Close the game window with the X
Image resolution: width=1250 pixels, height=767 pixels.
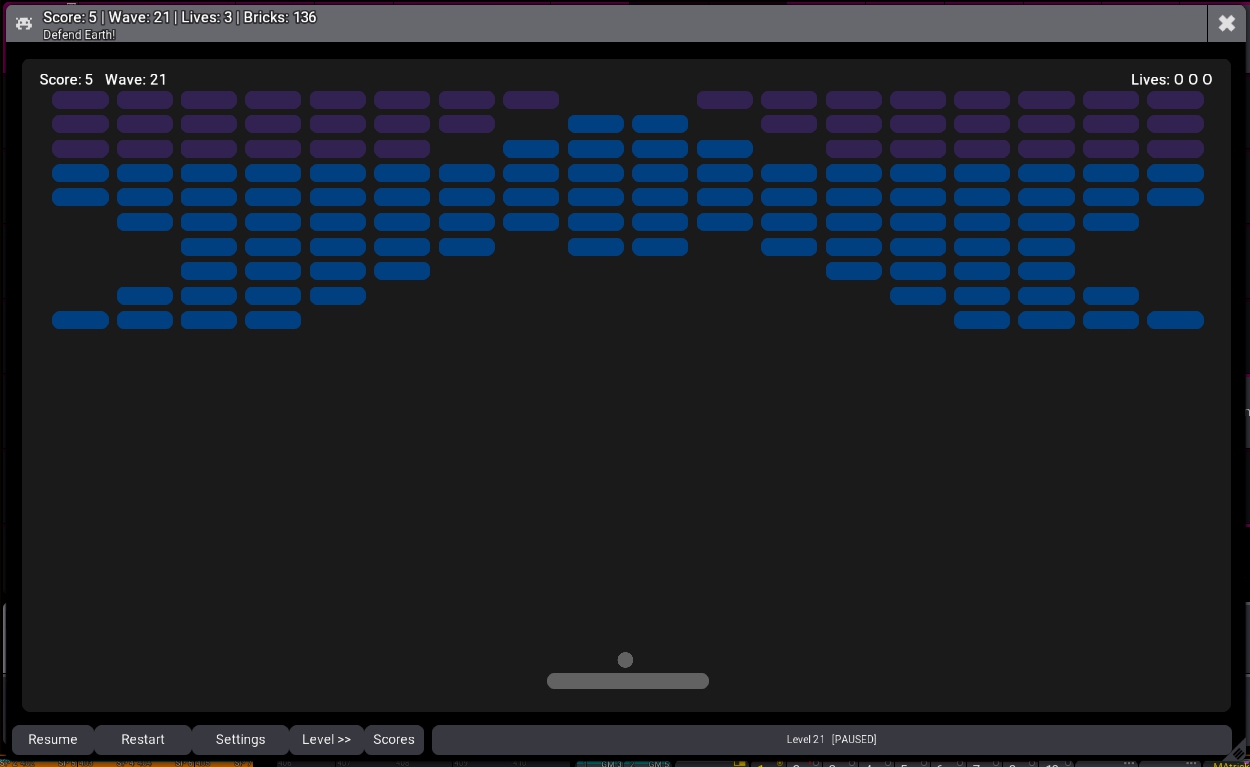point(1227,23)
